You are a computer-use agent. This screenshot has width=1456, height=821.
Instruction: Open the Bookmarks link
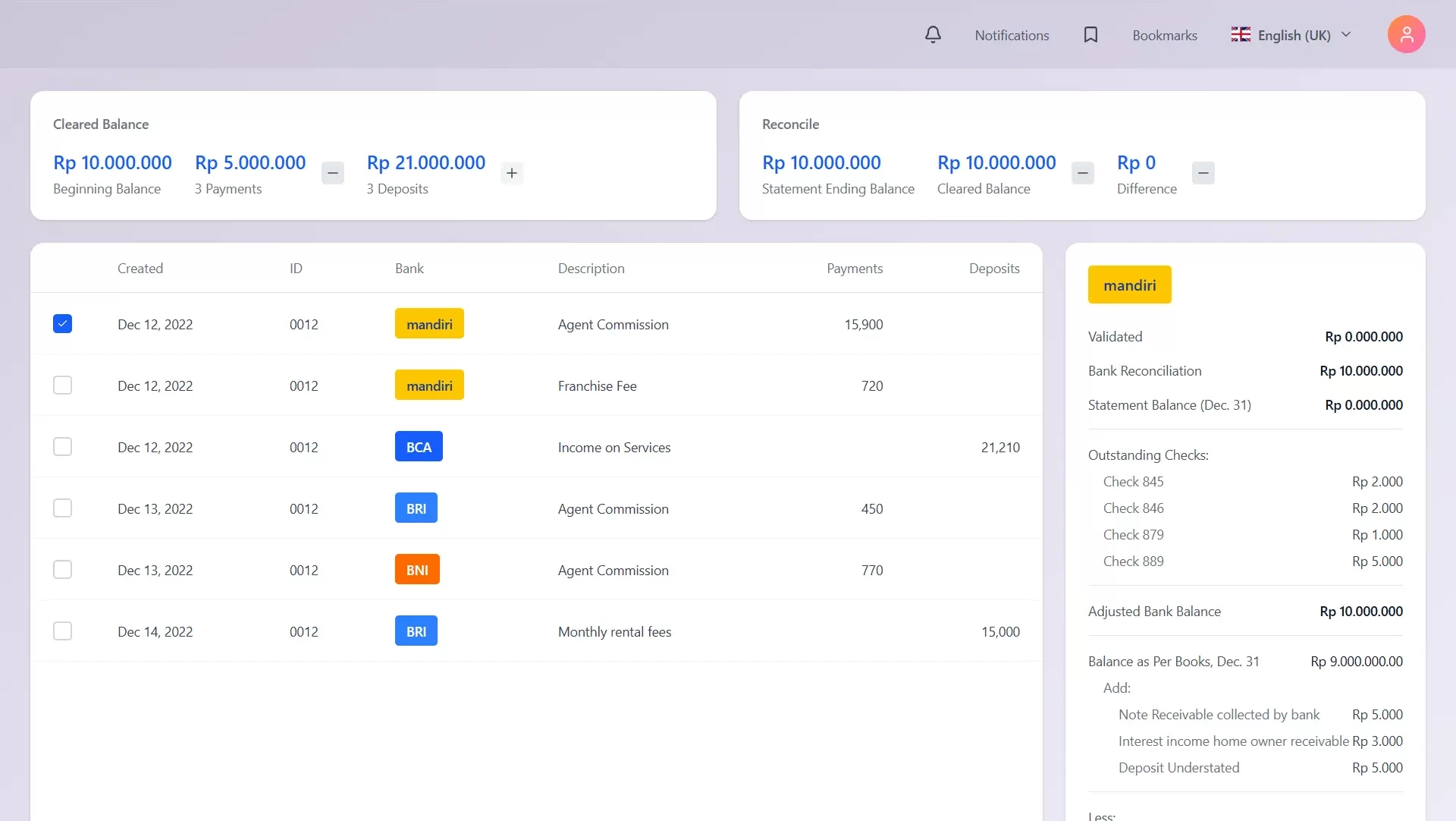tap(1164, 36)
